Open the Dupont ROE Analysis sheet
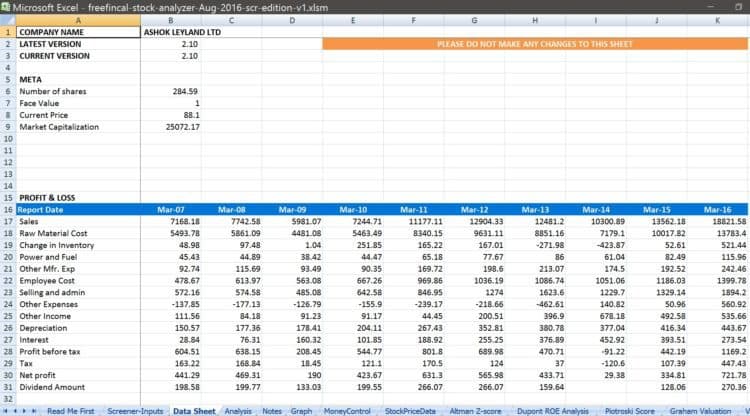Screen dimensions: 750x416 [x=552, y=411]
